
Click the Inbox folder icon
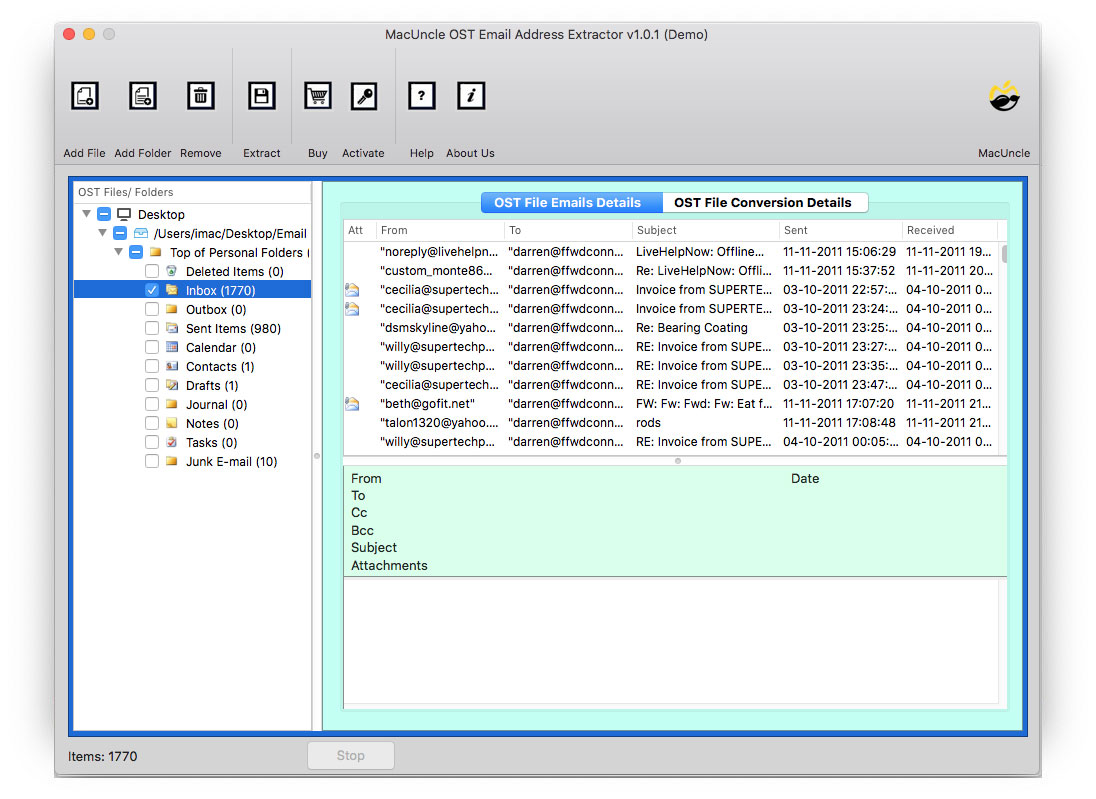click(x=171, y=290)
